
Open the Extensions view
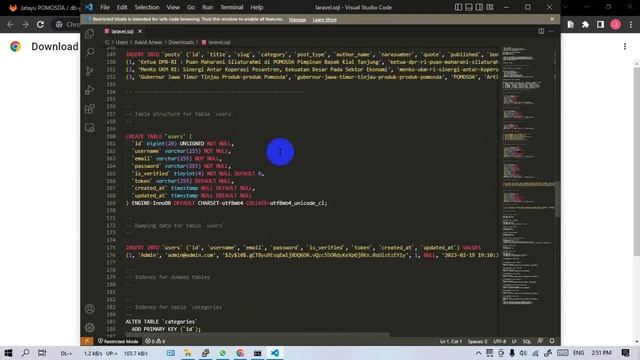click(x=90, y=109)
